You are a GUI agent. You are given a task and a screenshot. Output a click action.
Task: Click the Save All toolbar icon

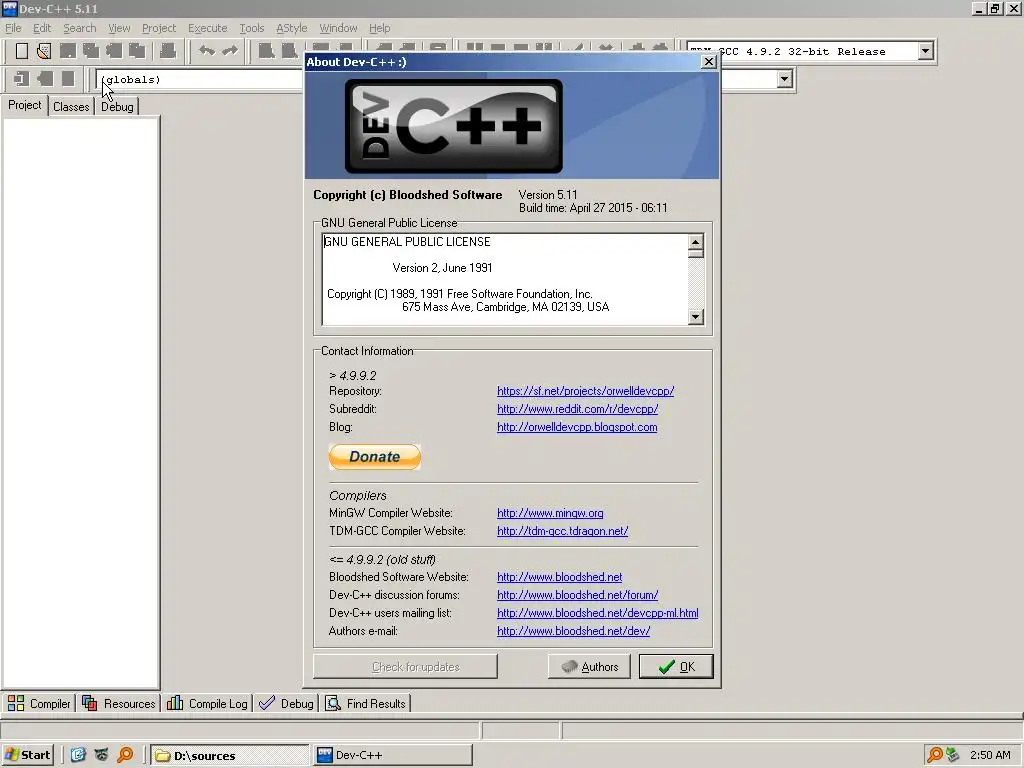tap(91, 51)
